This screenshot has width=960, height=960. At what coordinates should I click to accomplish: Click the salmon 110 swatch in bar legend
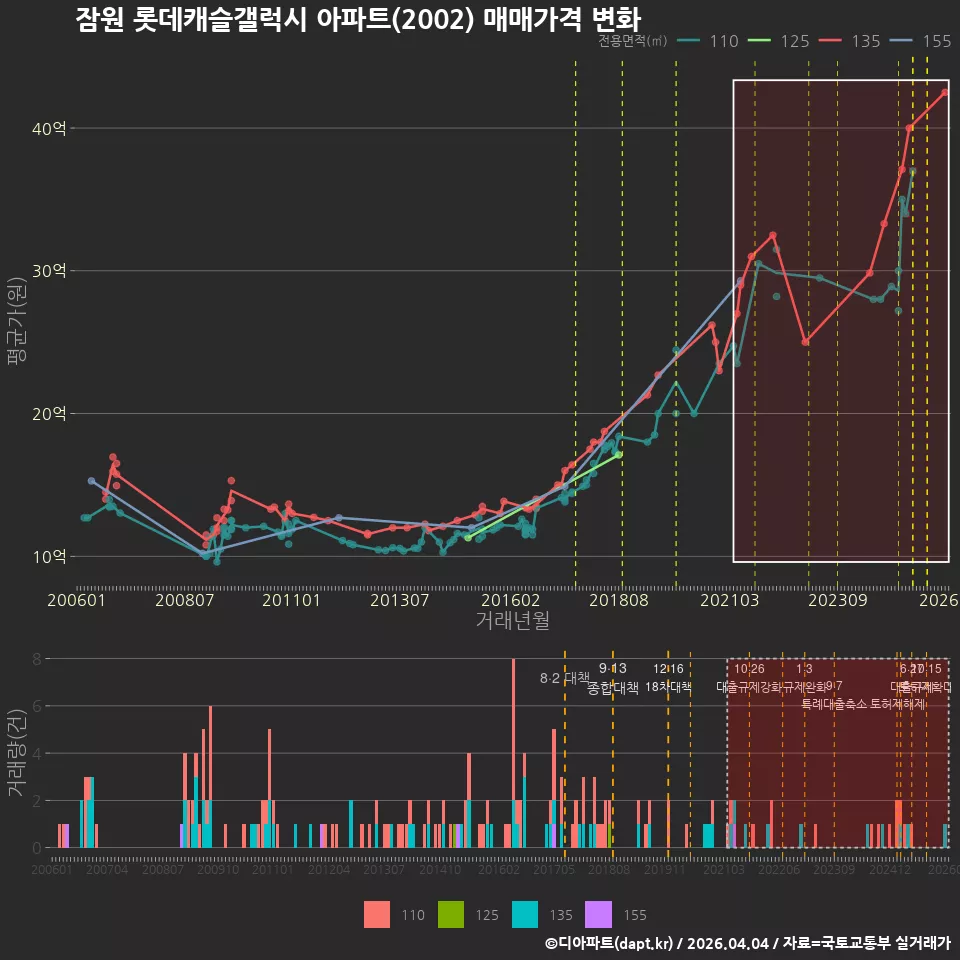pyautogui.click(x=377, y=915)
